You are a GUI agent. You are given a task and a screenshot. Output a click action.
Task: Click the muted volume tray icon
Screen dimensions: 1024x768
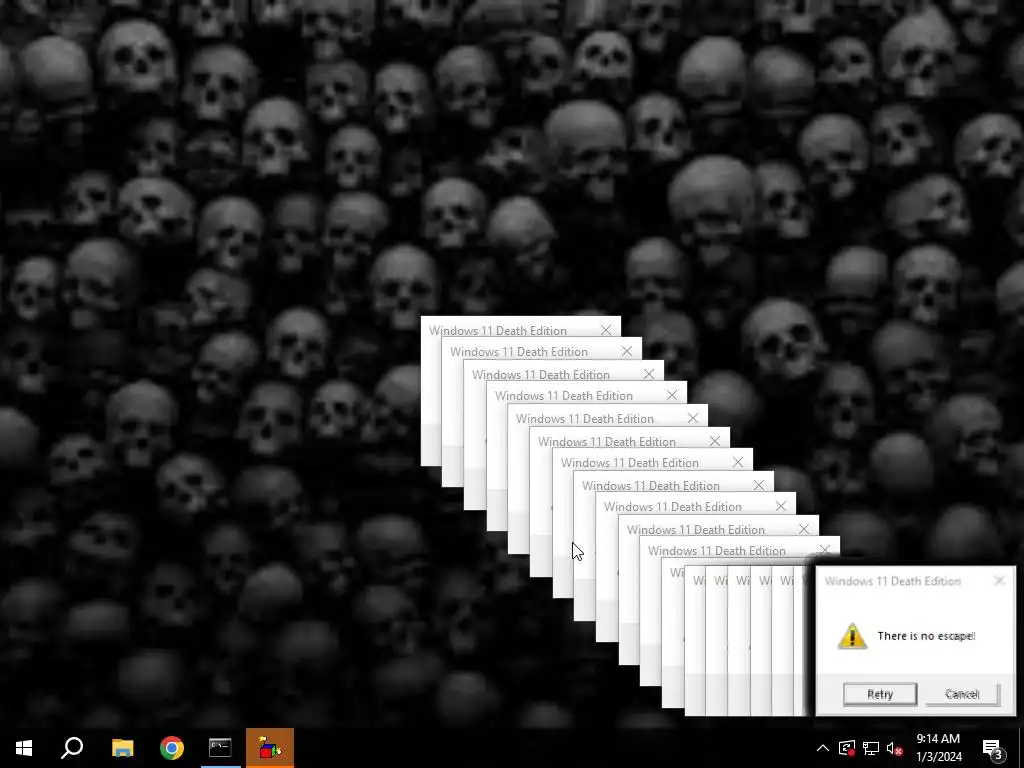pos(895,748)
